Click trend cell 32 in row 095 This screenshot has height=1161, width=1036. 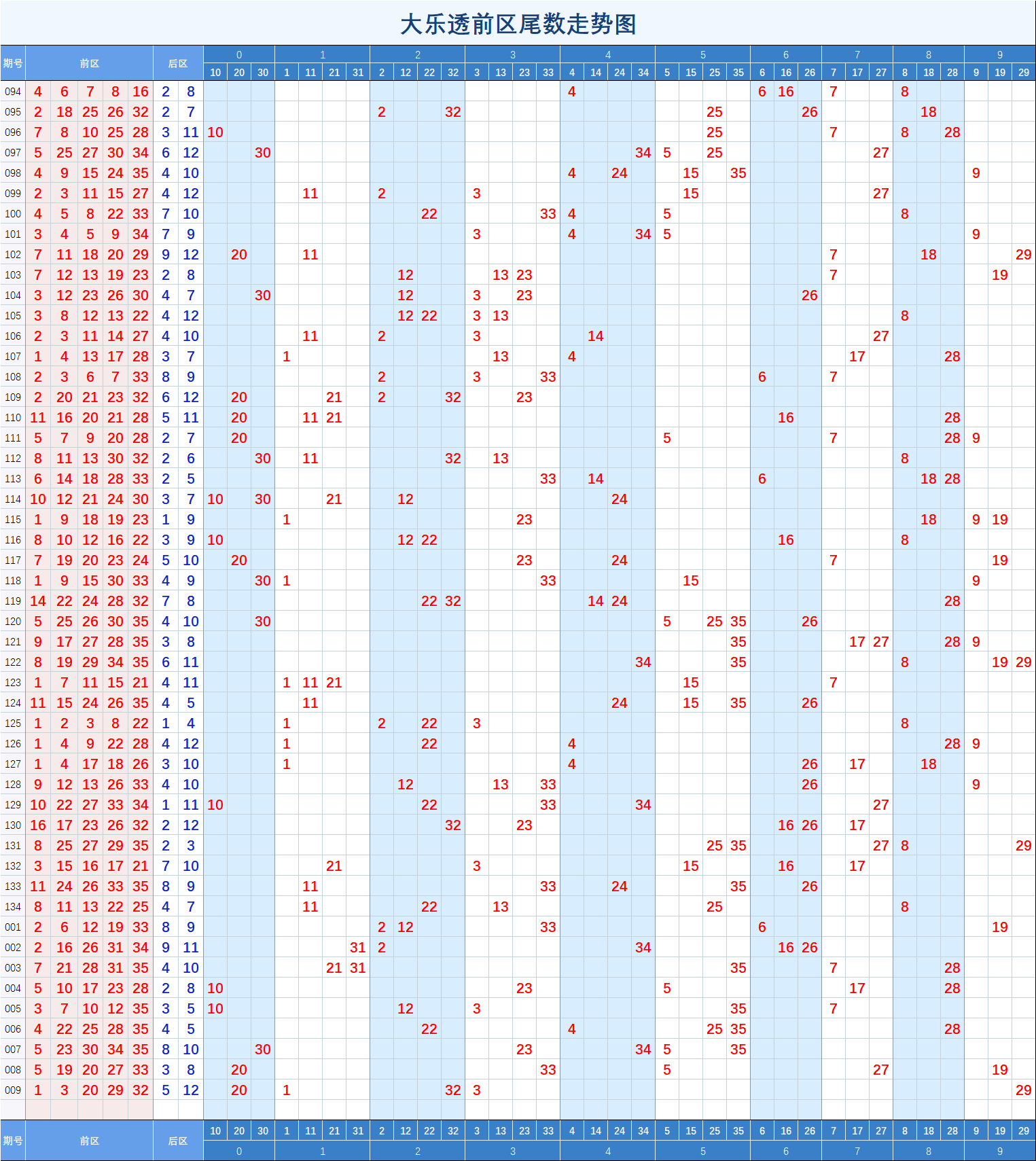(x=453, y=112)
